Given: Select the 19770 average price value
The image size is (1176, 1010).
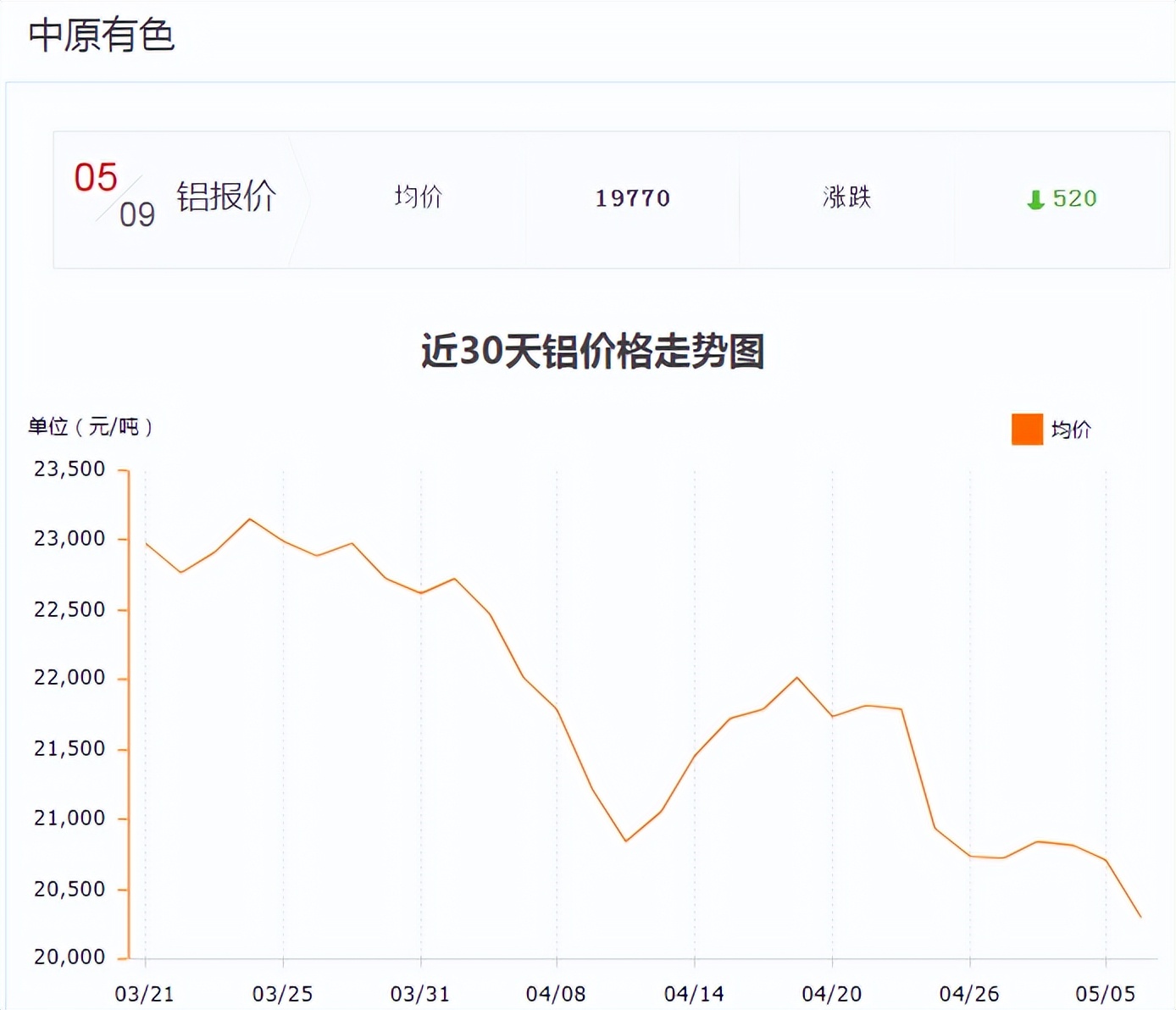Looking at the screenshot, I should click(x=632, y=198).
